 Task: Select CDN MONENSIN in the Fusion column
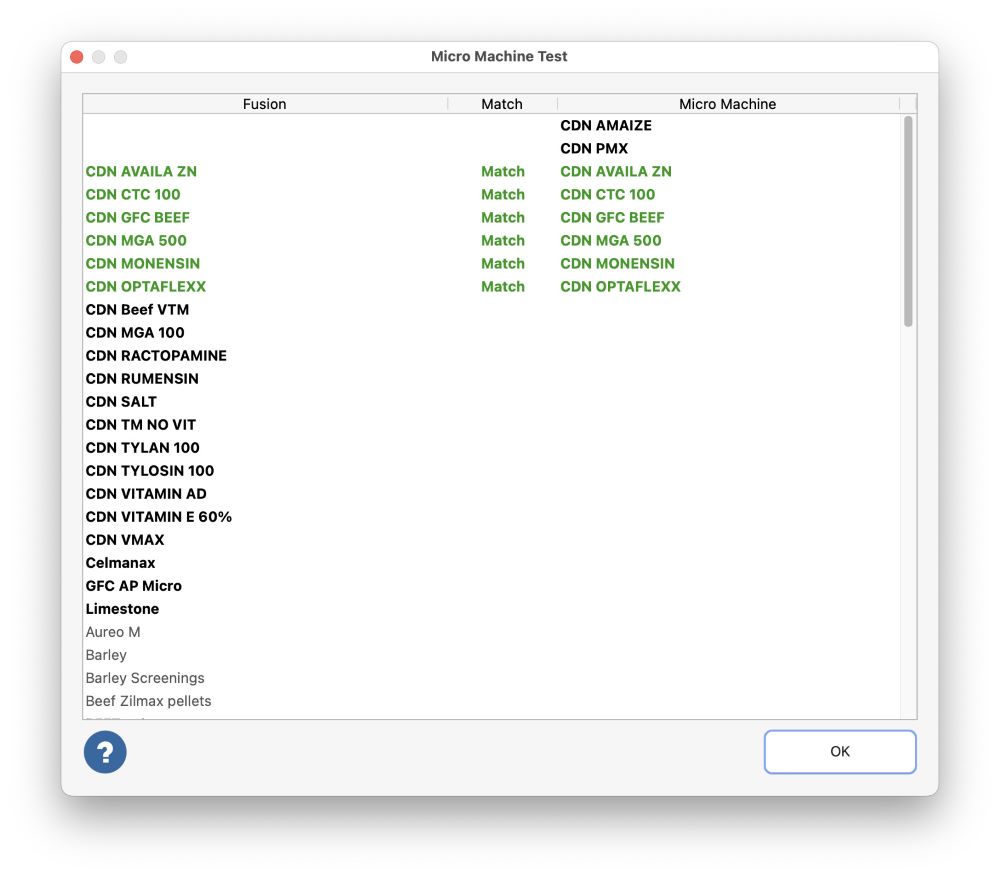143,263
